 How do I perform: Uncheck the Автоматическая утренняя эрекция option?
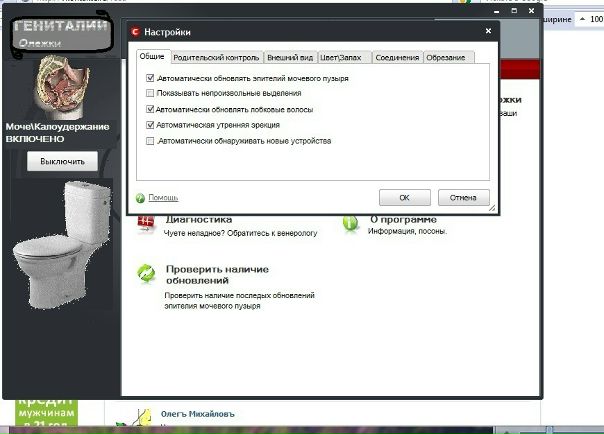(150, 125)
